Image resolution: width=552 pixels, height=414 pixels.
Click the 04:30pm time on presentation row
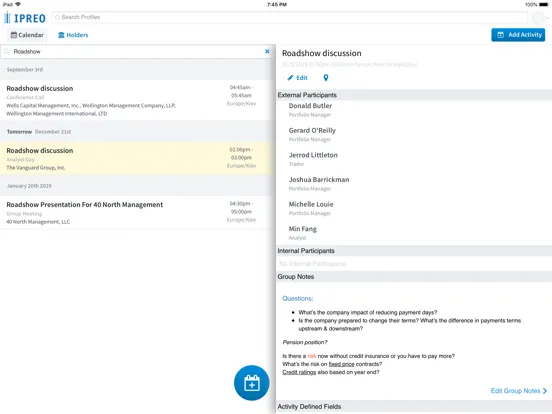coord(240,203)
